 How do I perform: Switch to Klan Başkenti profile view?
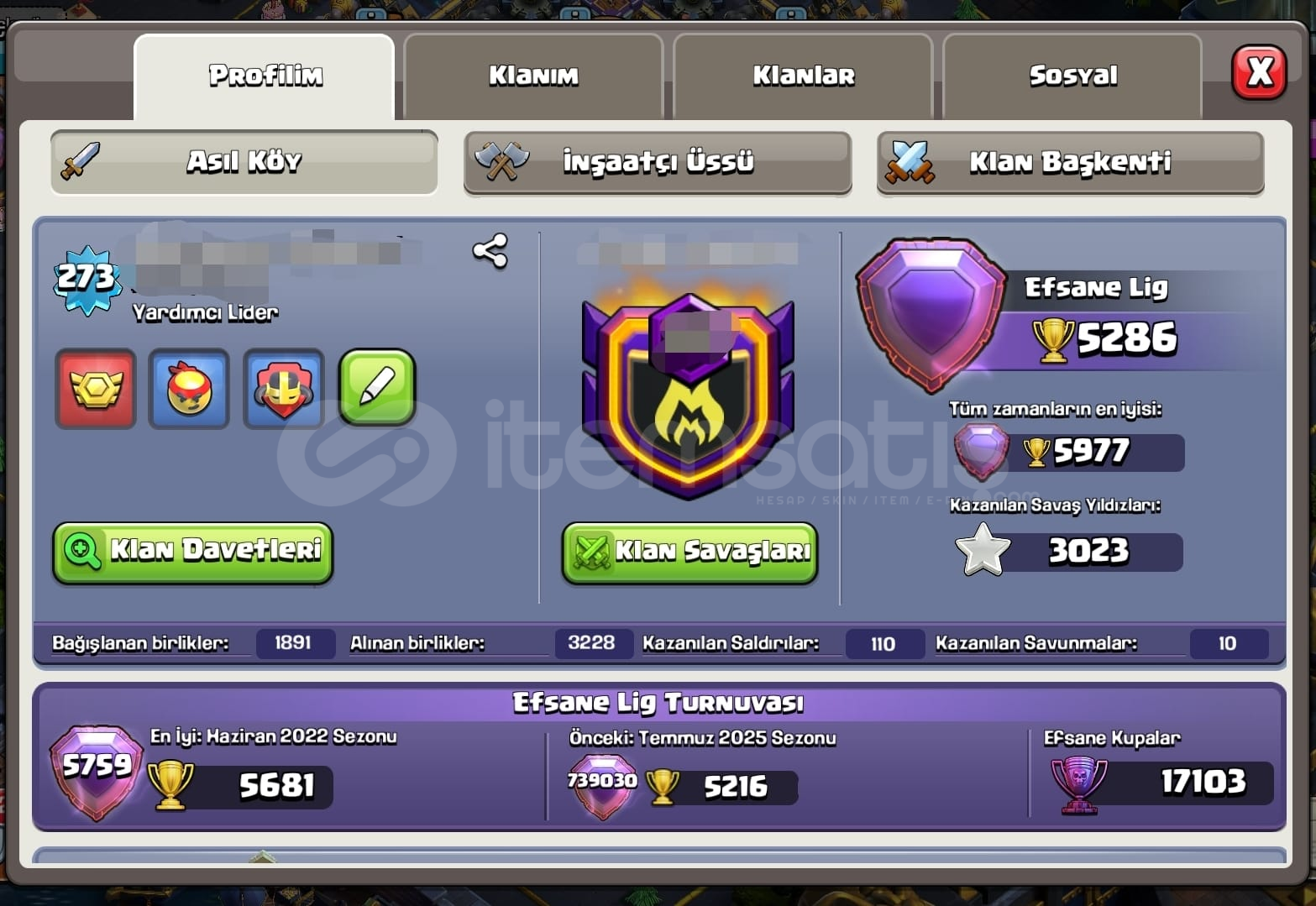coord(1071,162)
